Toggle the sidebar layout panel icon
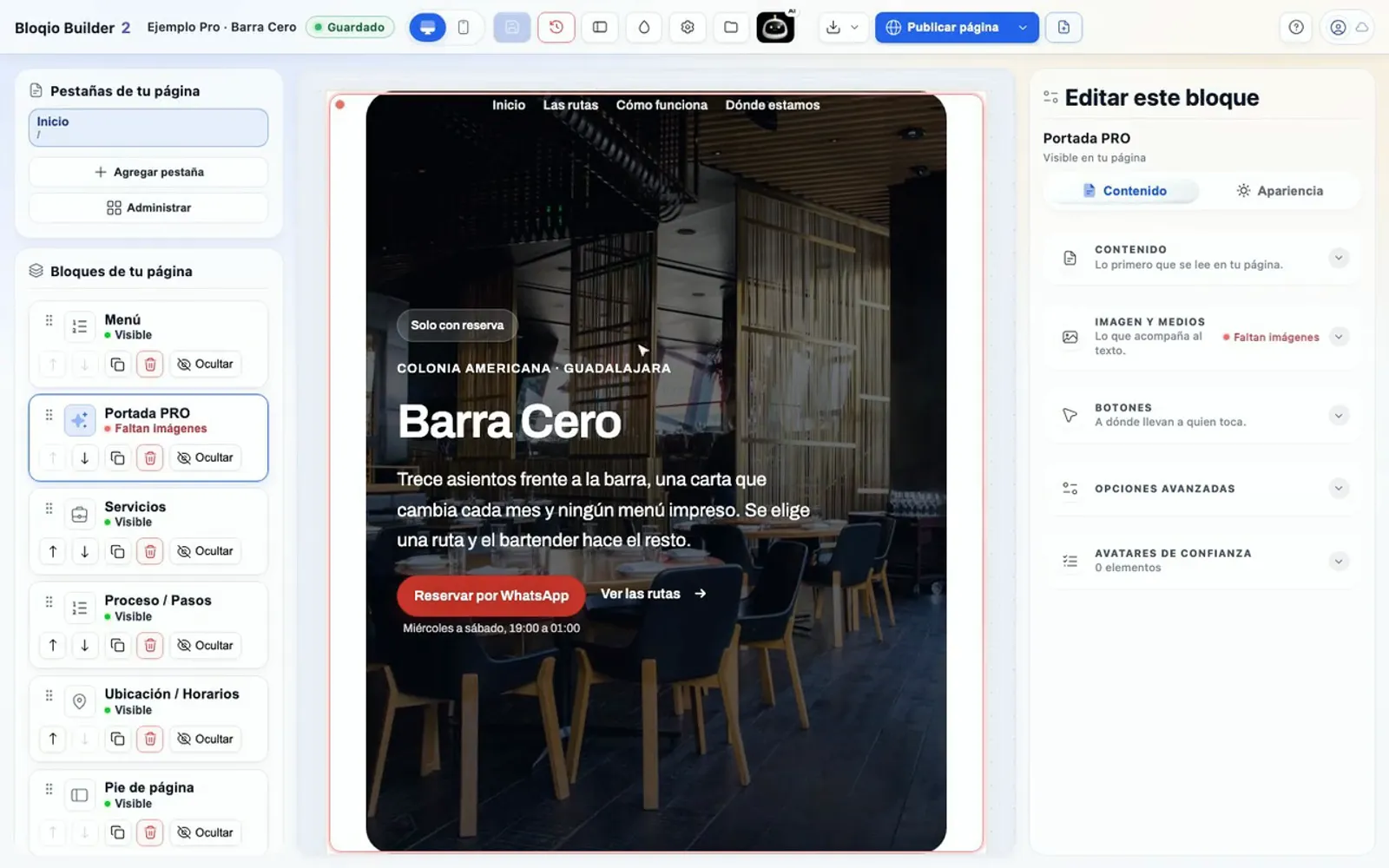The height and width of the screenshot is (868, 1389). point(600,28)
